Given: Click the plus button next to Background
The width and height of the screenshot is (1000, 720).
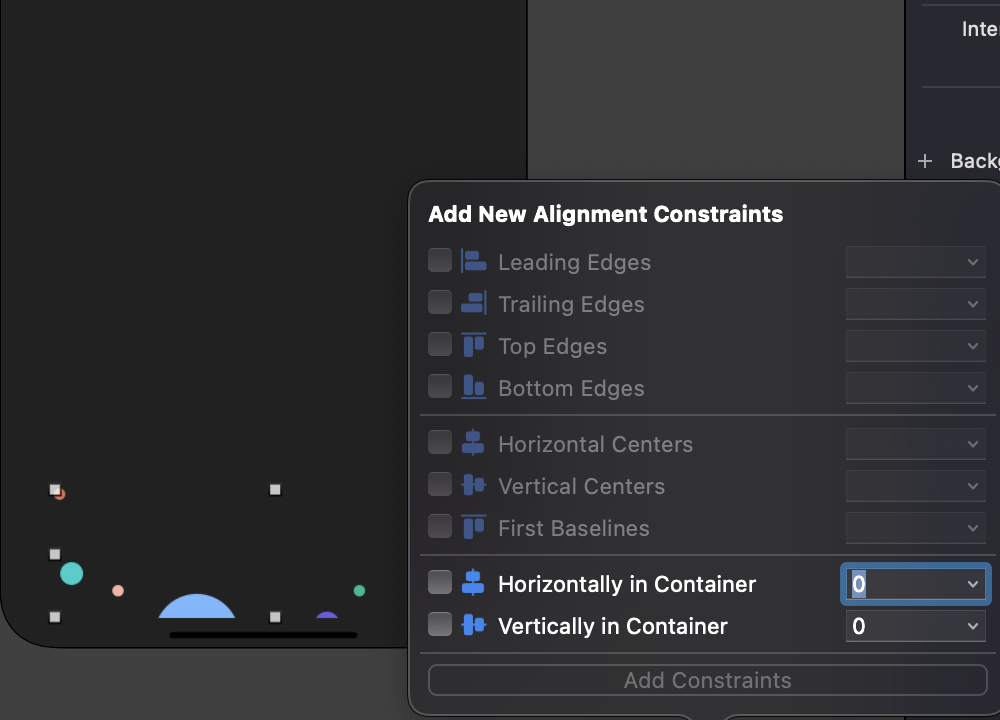Looking at the screenshot, I should click(x=925, y=160).
